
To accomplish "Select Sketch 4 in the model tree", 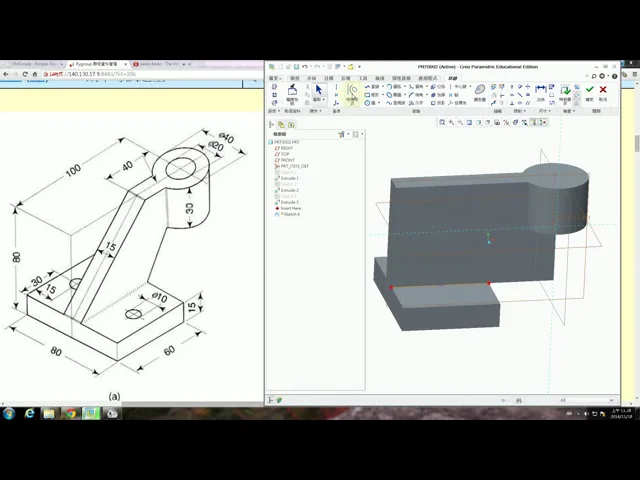I will click(288, 214).
